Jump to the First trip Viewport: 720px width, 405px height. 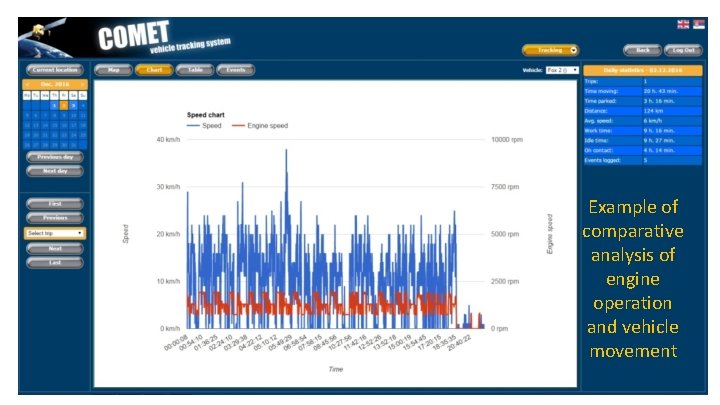(55, 203)
